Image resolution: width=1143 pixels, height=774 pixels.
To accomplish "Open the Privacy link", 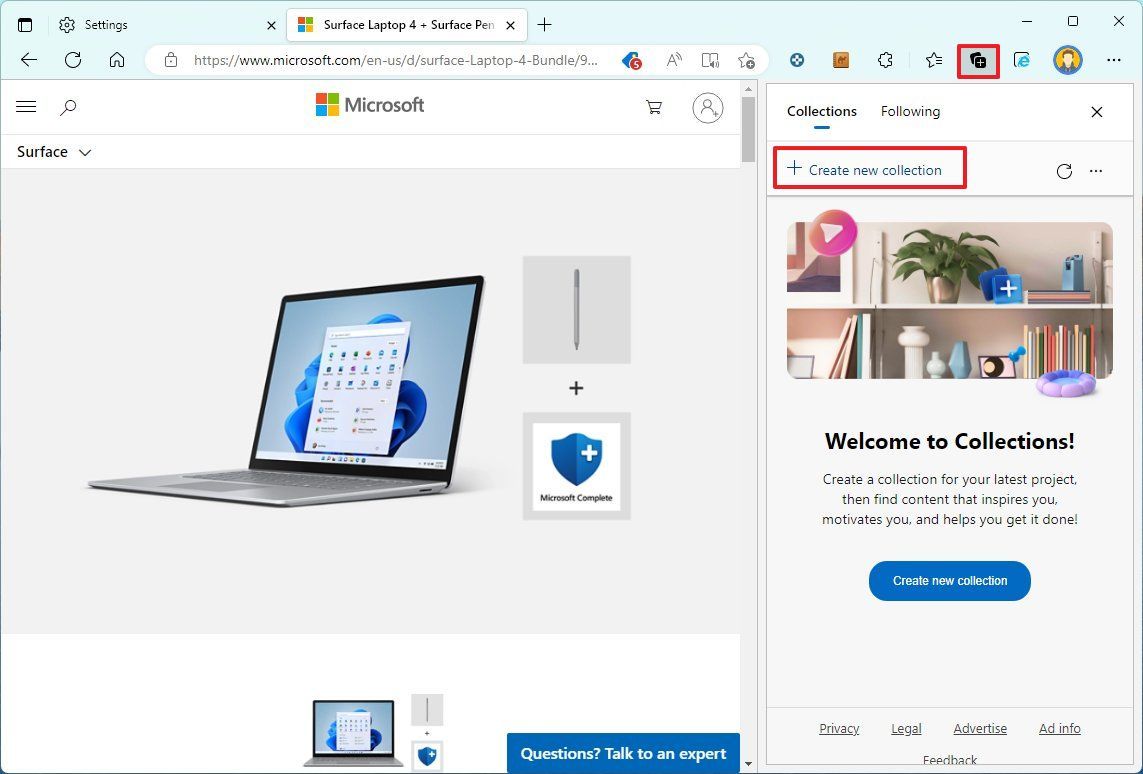I will tap(839, 728).
